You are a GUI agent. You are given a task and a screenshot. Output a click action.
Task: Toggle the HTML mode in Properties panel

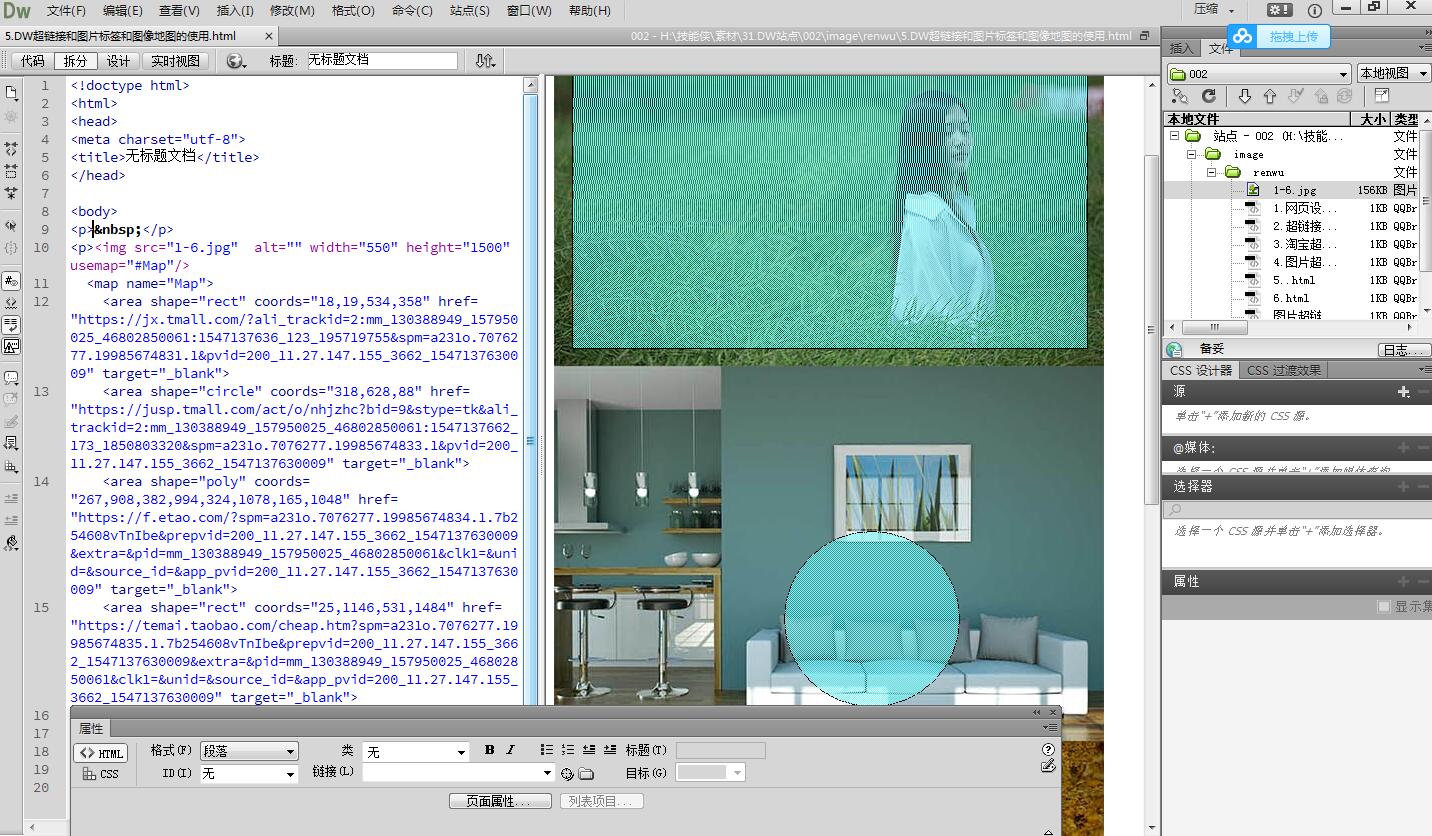(x=101, y=753)
